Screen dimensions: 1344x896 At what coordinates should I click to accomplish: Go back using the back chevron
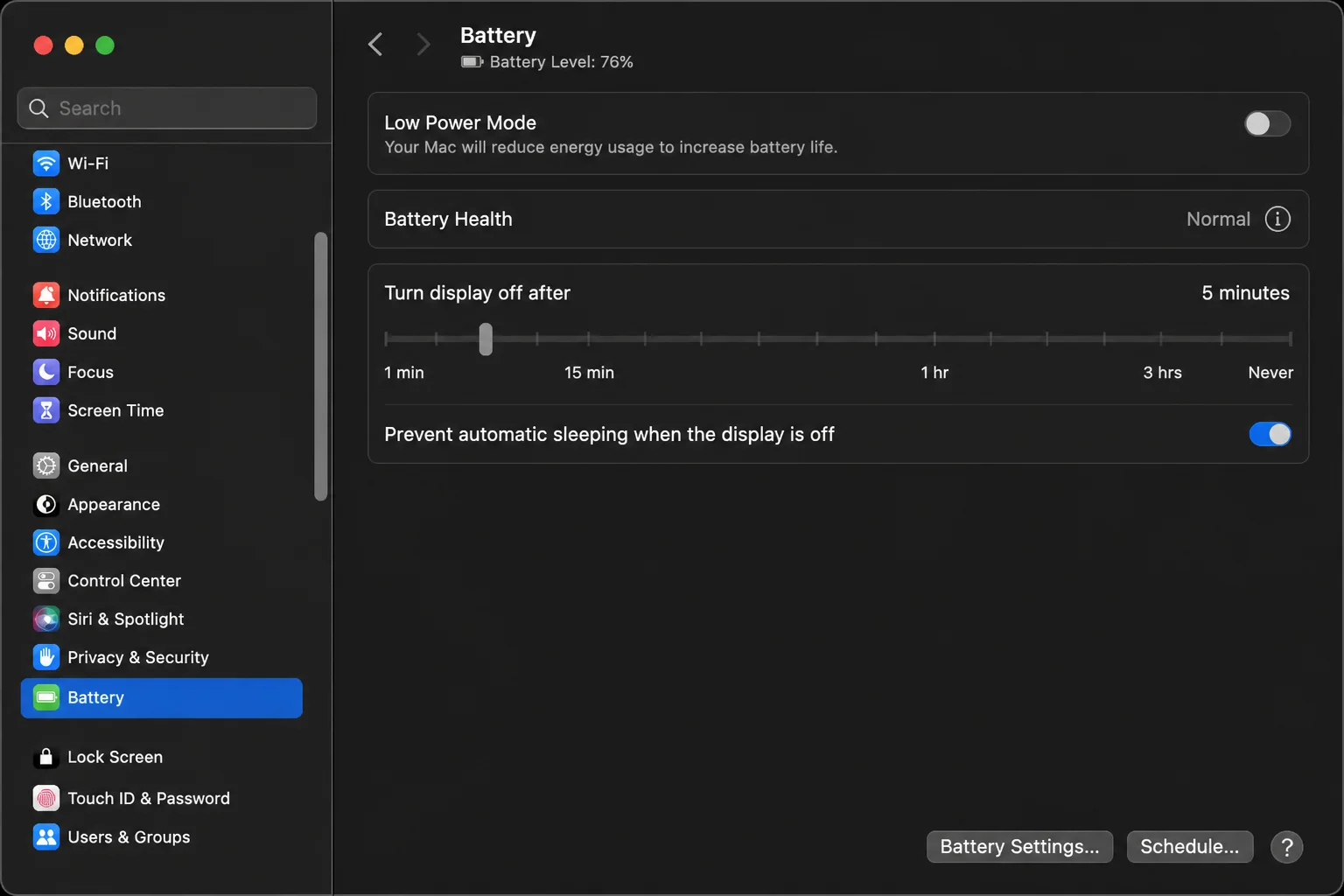pos(375,44)
